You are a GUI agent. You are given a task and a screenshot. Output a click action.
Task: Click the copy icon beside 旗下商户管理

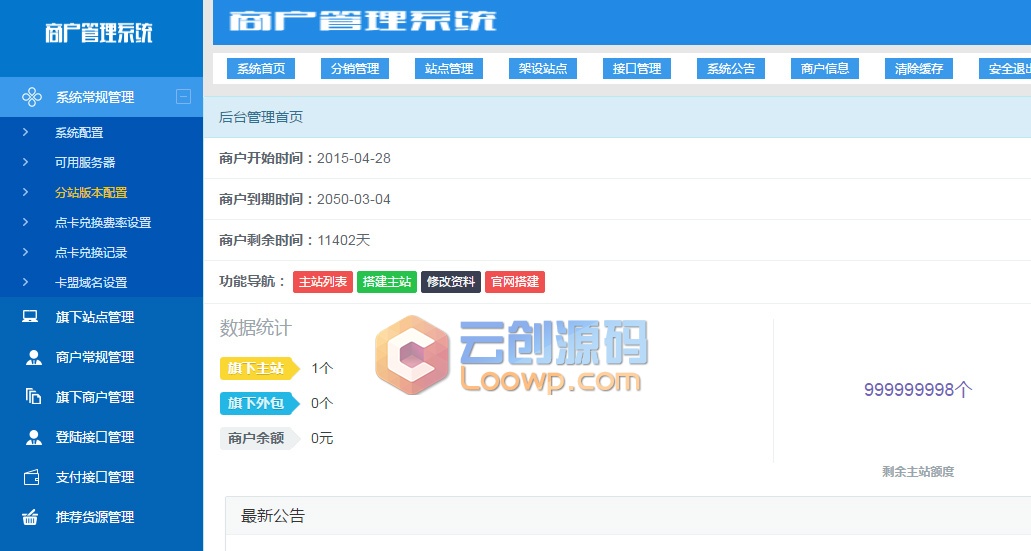pos(33,396)
